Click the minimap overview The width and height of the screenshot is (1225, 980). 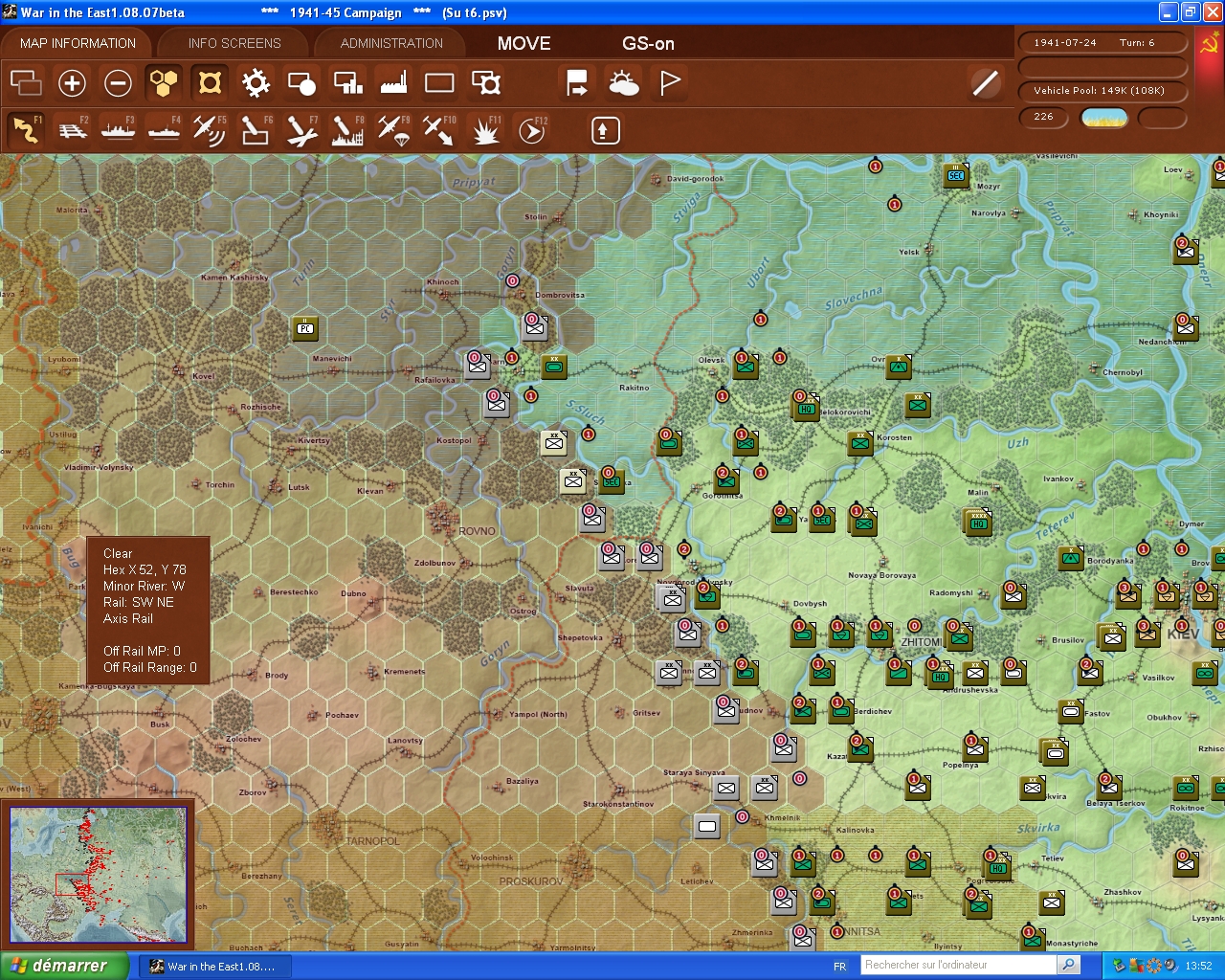click(98, 874)
